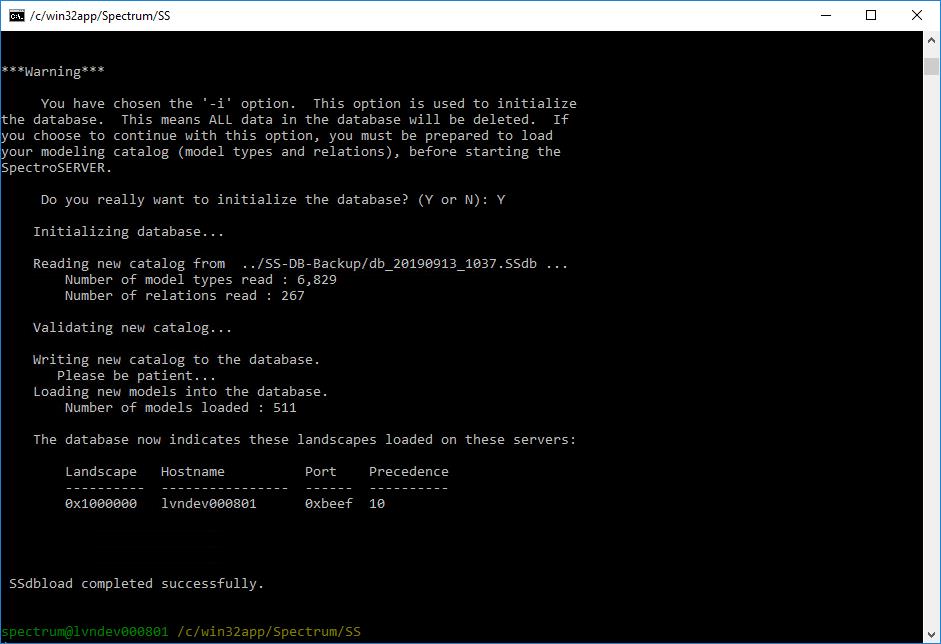
Task: Select the hostname lvndev000801 in the table
Action: (212, 503)
